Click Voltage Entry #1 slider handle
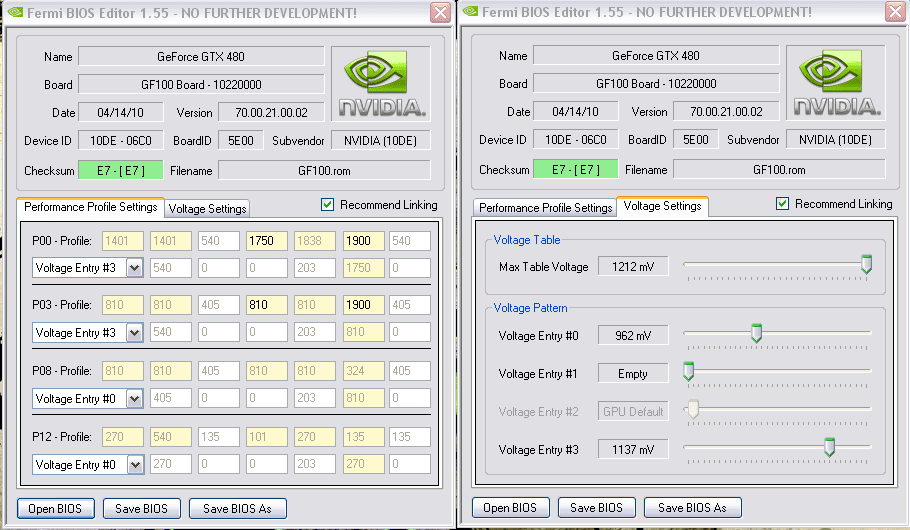910x530 pixels. click(688, 371)
